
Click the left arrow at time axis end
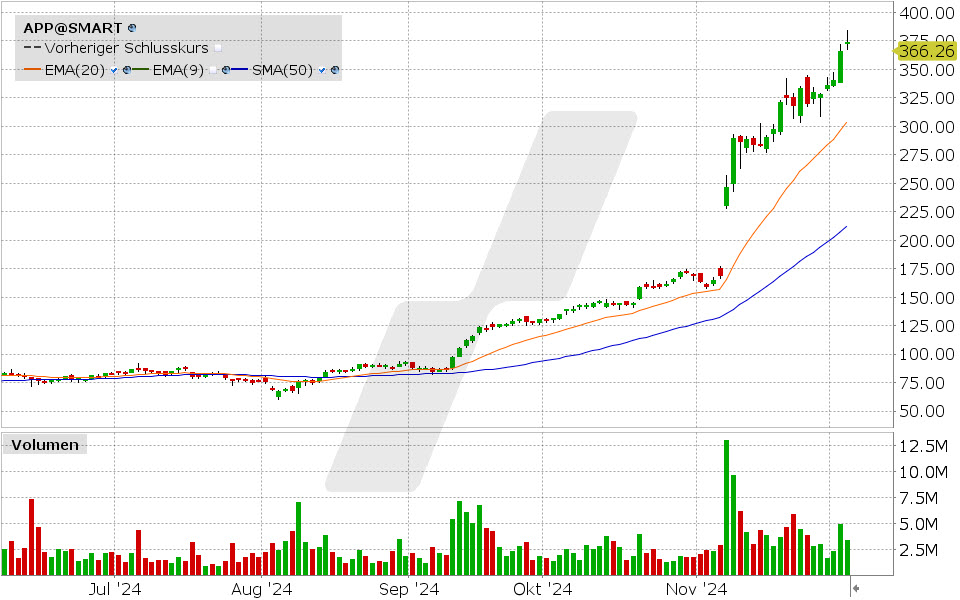point(855,588)
